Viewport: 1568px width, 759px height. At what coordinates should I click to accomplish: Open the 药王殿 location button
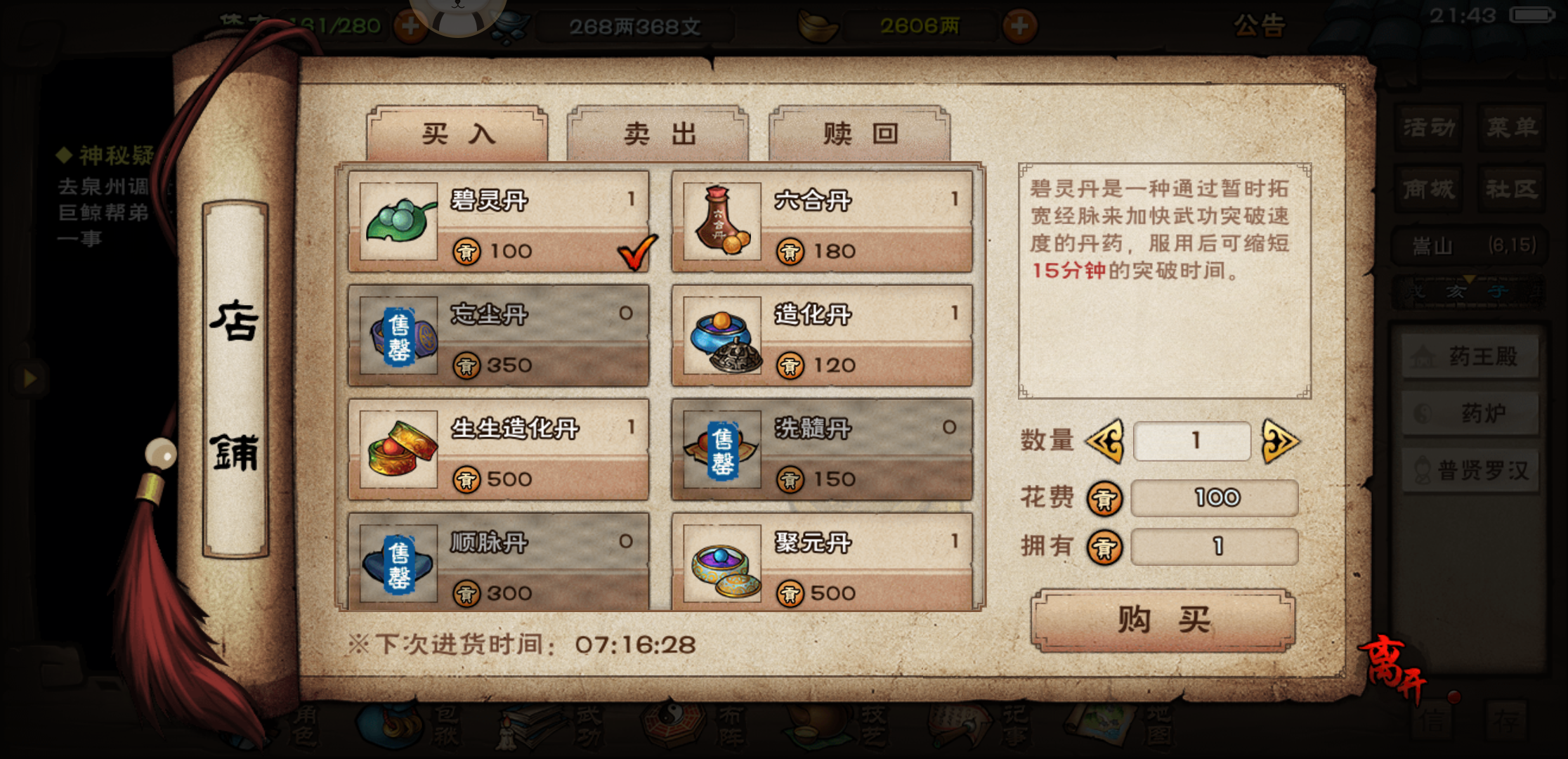(x=1470, y=357)
